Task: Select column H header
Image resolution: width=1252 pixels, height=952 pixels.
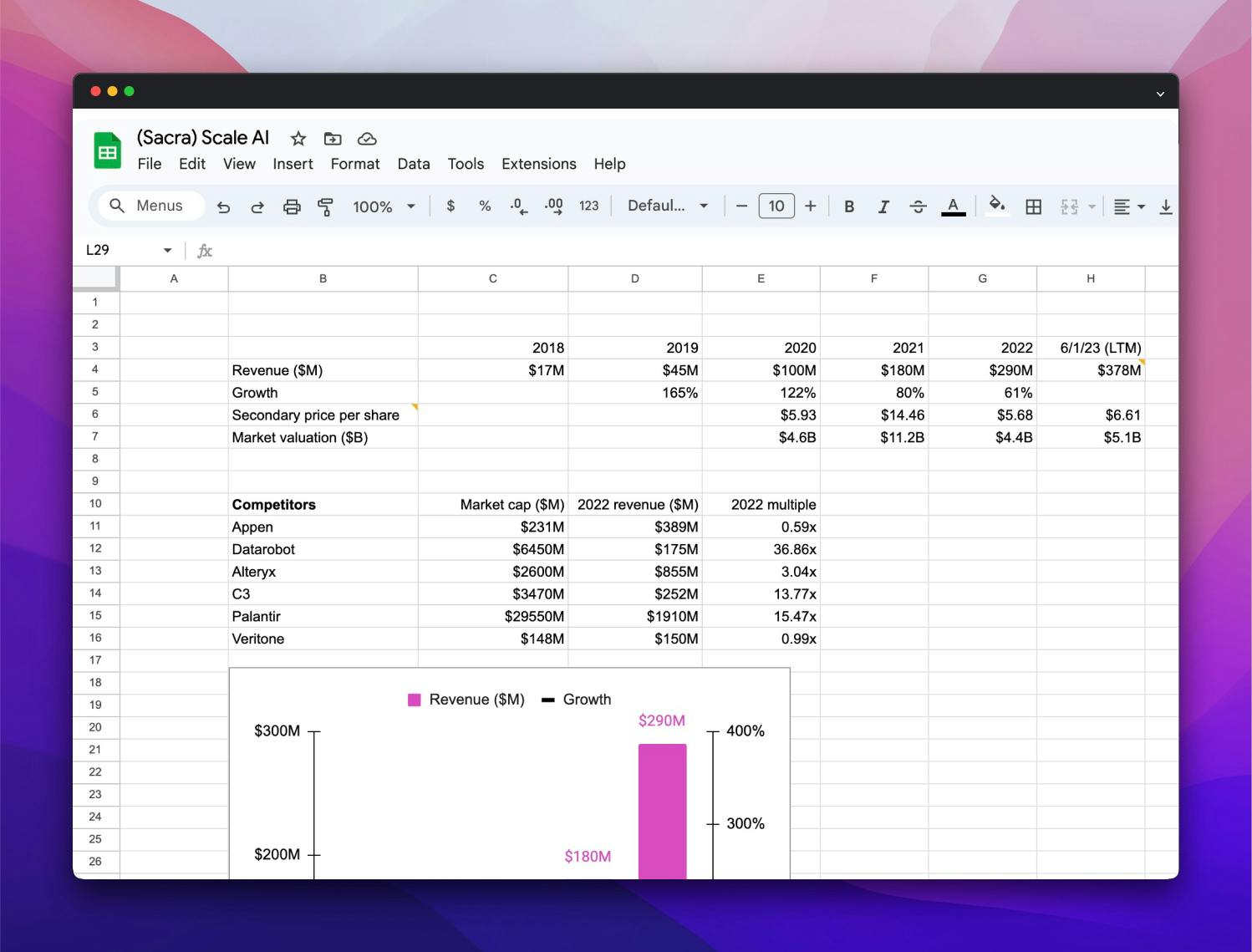Action: click(x=1091, y=278)
